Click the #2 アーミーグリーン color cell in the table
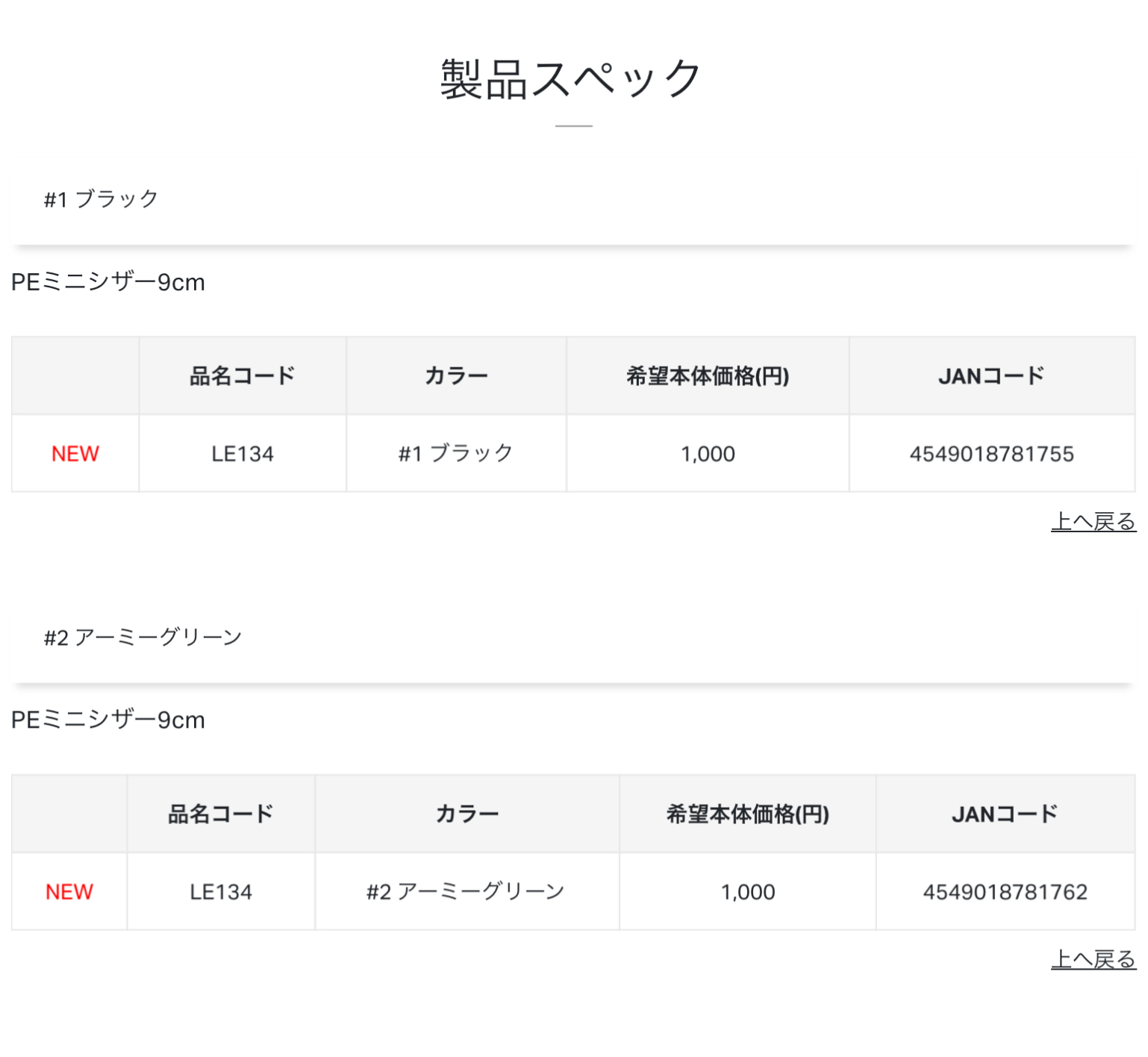The height and width of the screenshot is (1057, 1148). (x=466, y=892)
